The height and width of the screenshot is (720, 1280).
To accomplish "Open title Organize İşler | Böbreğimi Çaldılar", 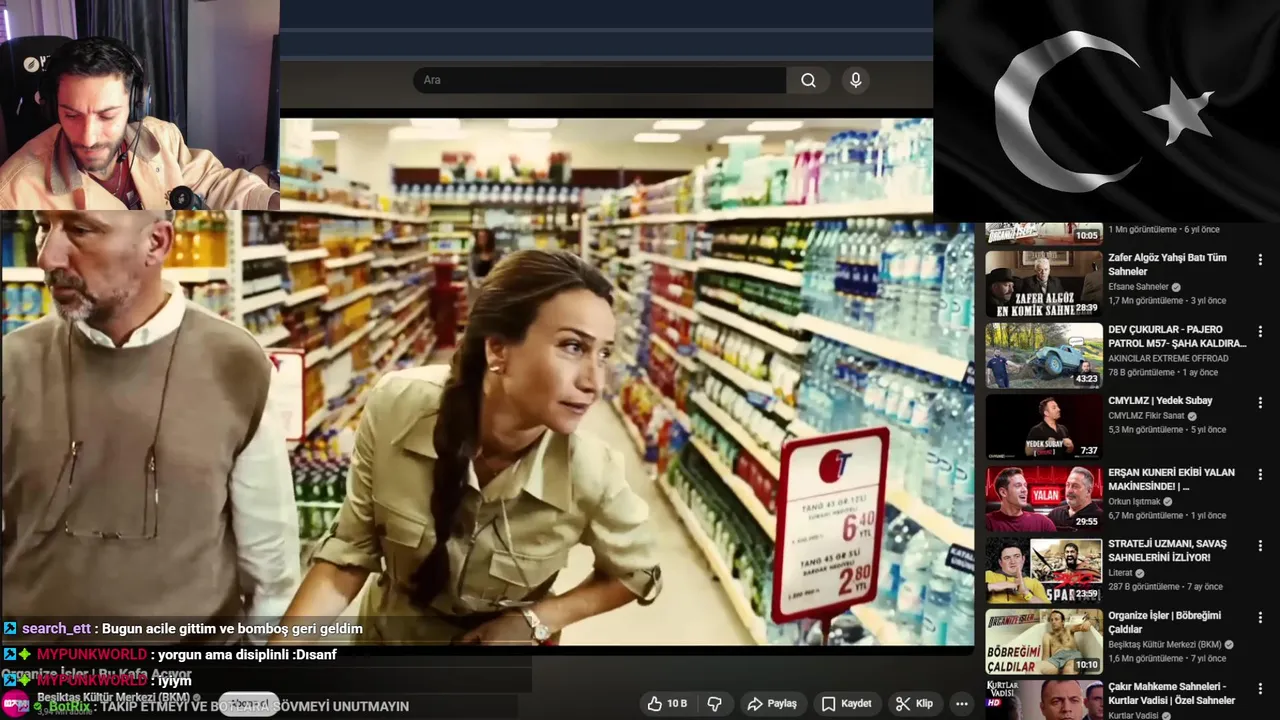I will [1164, 622].
